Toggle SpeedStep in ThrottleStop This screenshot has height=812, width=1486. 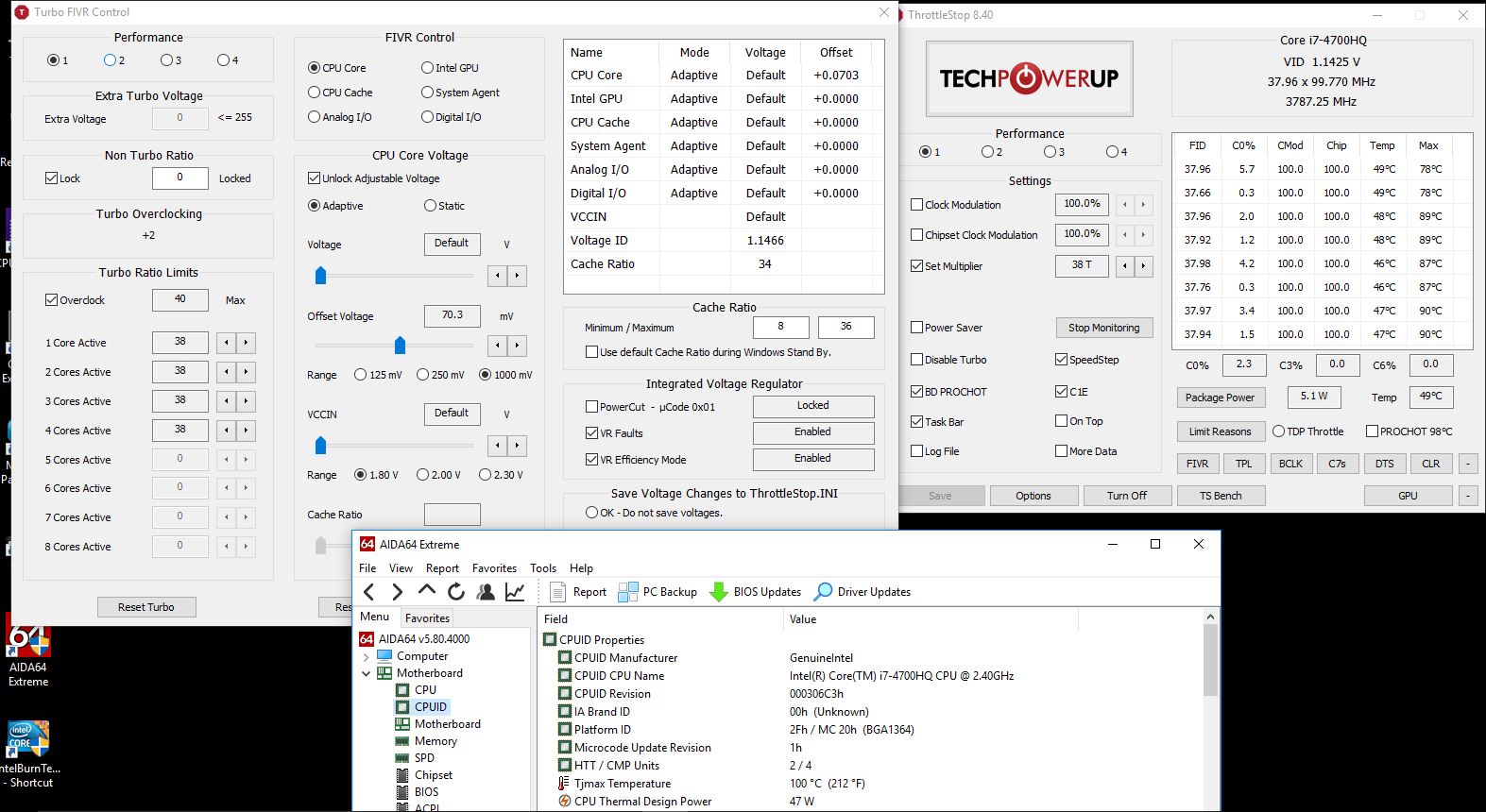pos(1062,360)
